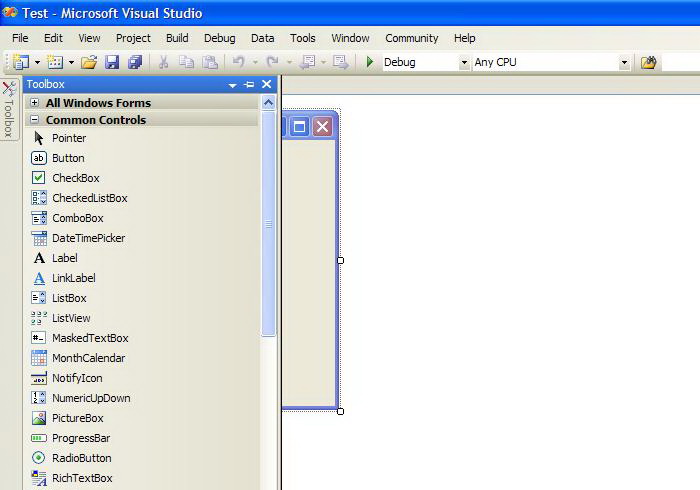Click the Paste clipboard icon
Viewport: 700px width, 490px height.
(210, 62)
